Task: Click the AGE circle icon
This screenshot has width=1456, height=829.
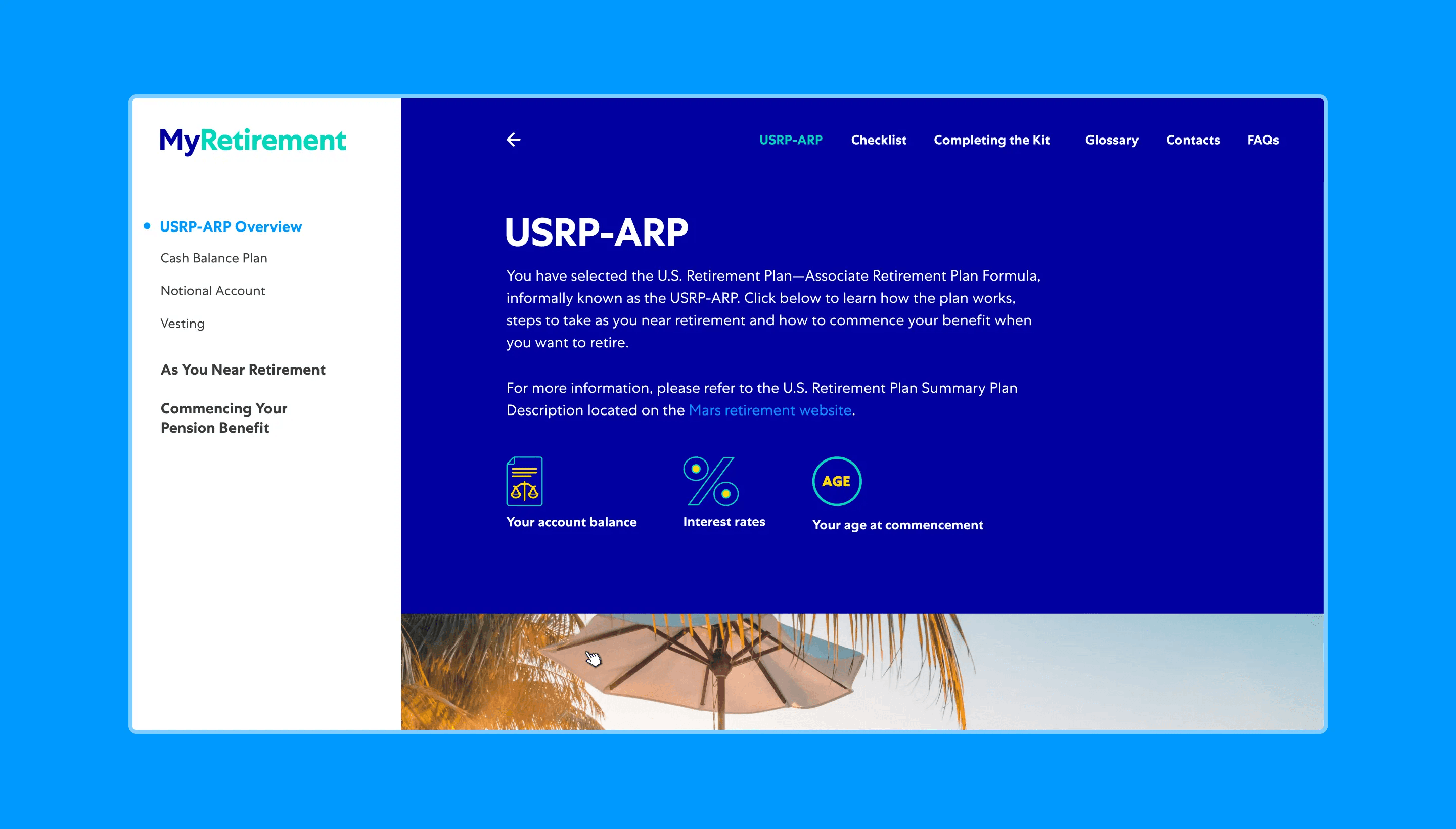Action: click(x=836, y=481)
